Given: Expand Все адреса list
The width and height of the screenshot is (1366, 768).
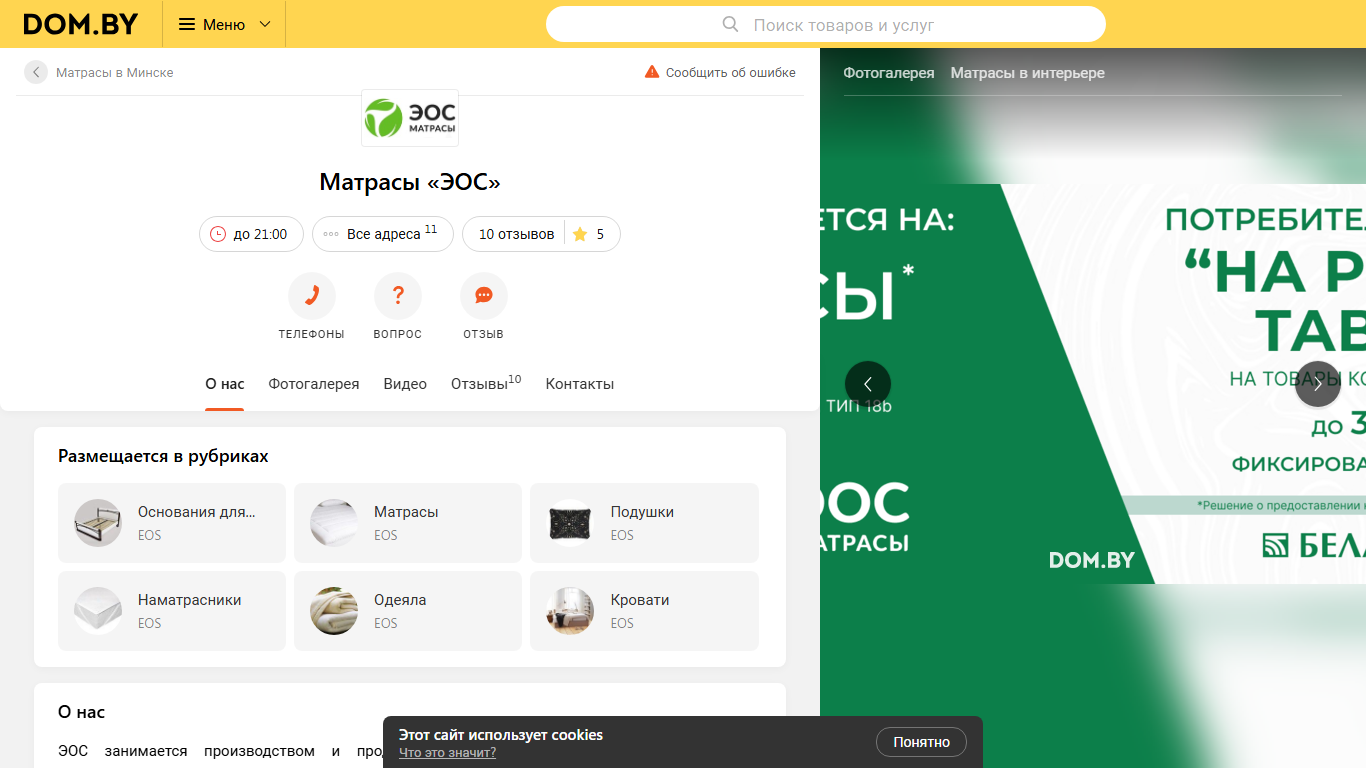Looking at the screenshot, I should pyautogui.click(x=383, y=234).
